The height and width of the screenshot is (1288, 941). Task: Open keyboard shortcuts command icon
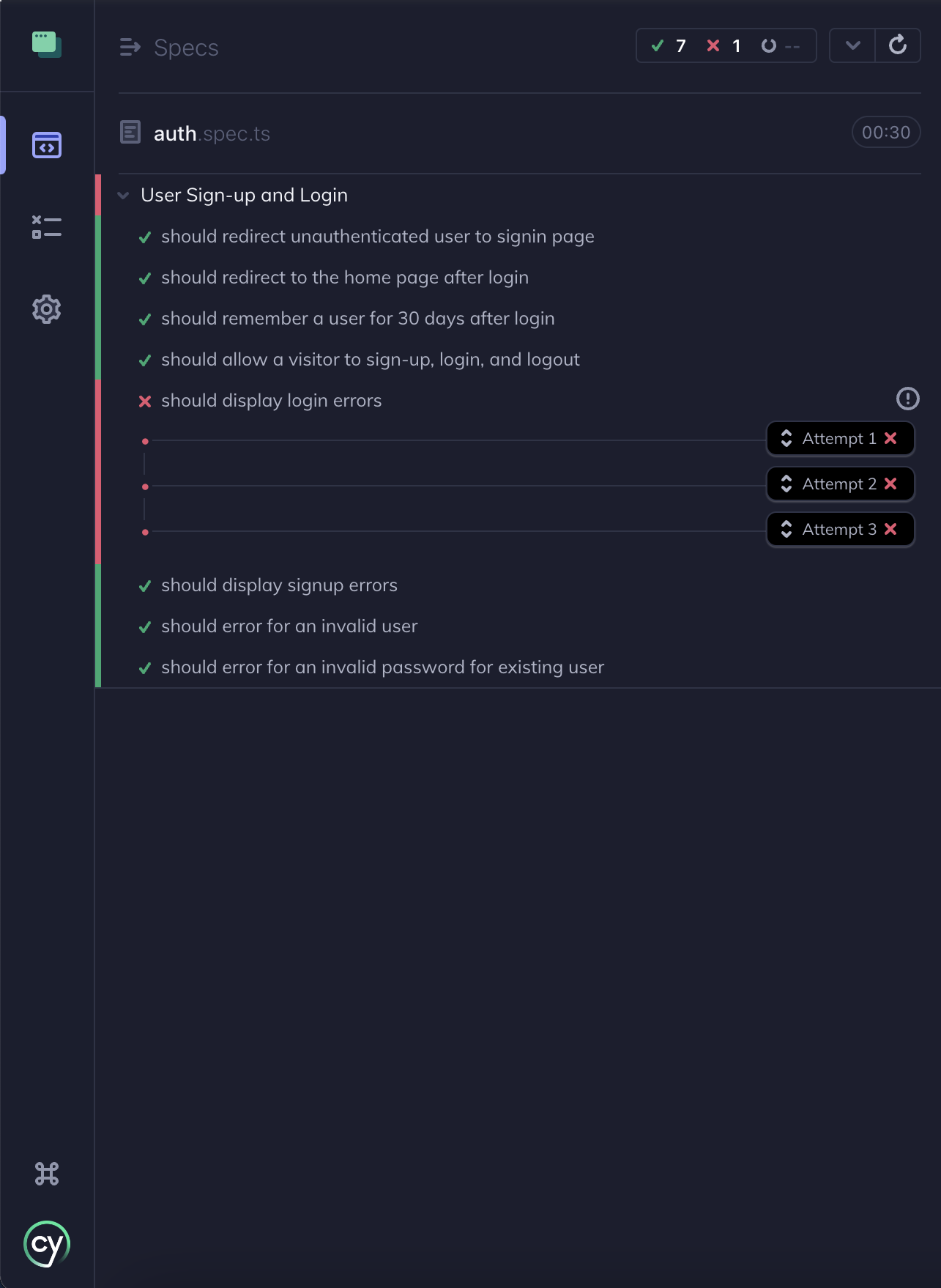[x=47, y=1174]
